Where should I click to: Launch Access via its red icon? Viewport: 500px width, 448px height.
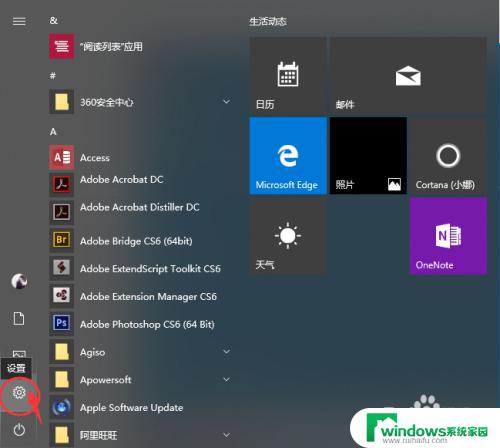(62, 157)
